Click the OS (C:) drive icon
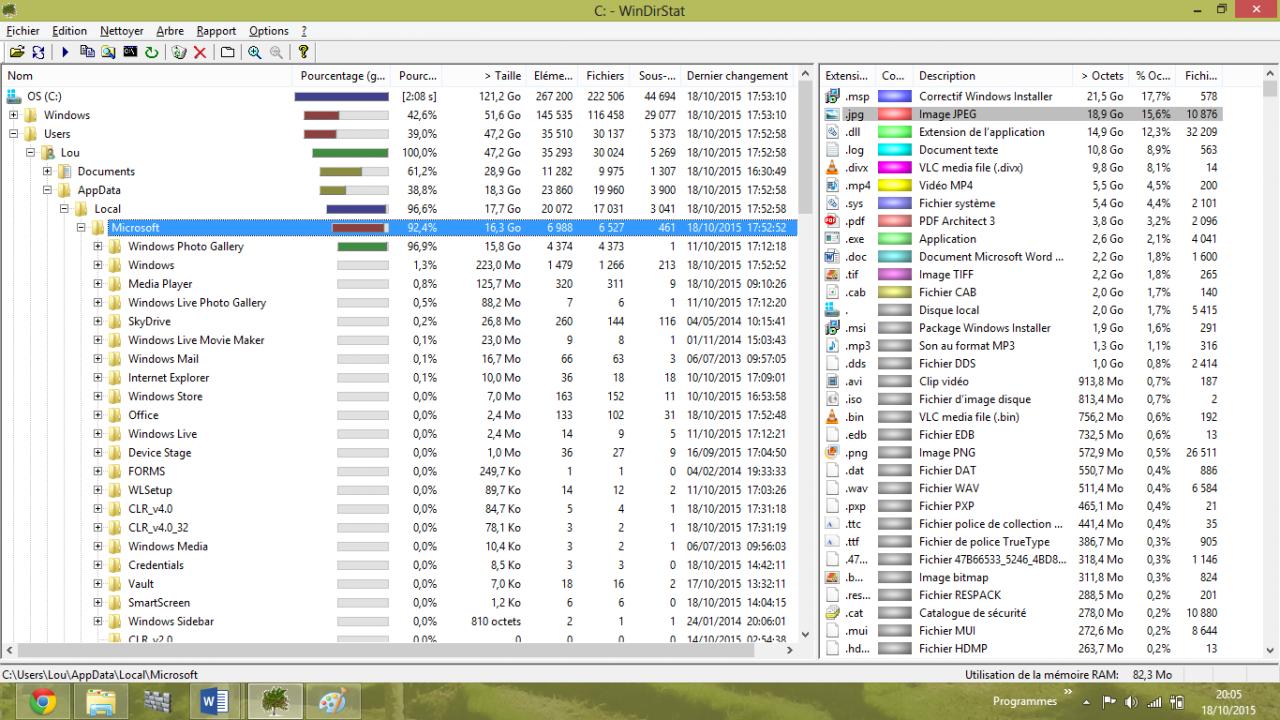The height and width of the screenshot is (720, 1280). click(14, 96)
